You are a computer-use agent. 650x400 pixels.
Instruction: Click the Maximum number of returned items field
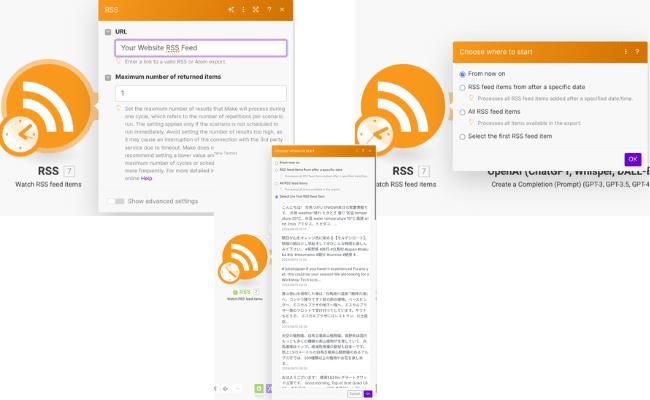201,93
